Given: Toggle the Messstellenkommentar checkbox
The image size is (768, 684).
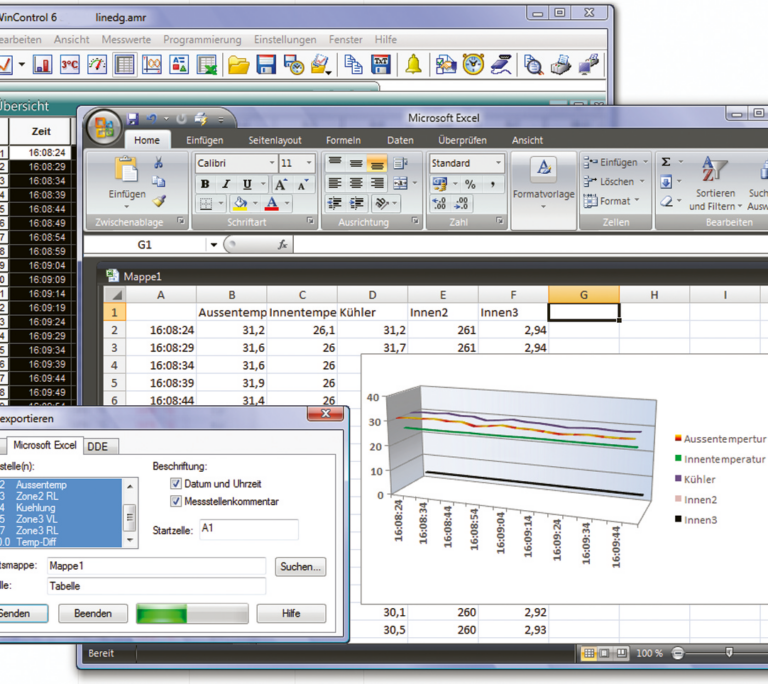Looking at the screenshot, I should tap(176, 501).
